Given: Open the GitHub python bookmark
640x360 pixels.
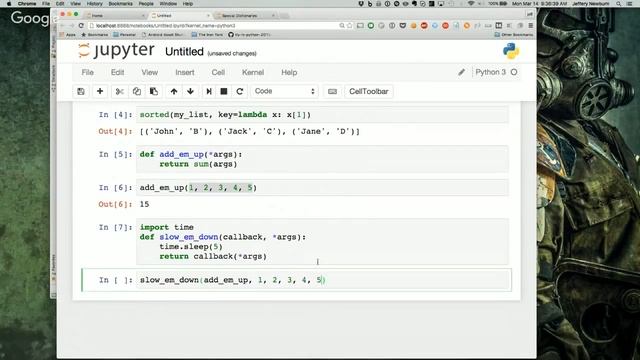Looking at the screenshot, I should coord(249,35).
